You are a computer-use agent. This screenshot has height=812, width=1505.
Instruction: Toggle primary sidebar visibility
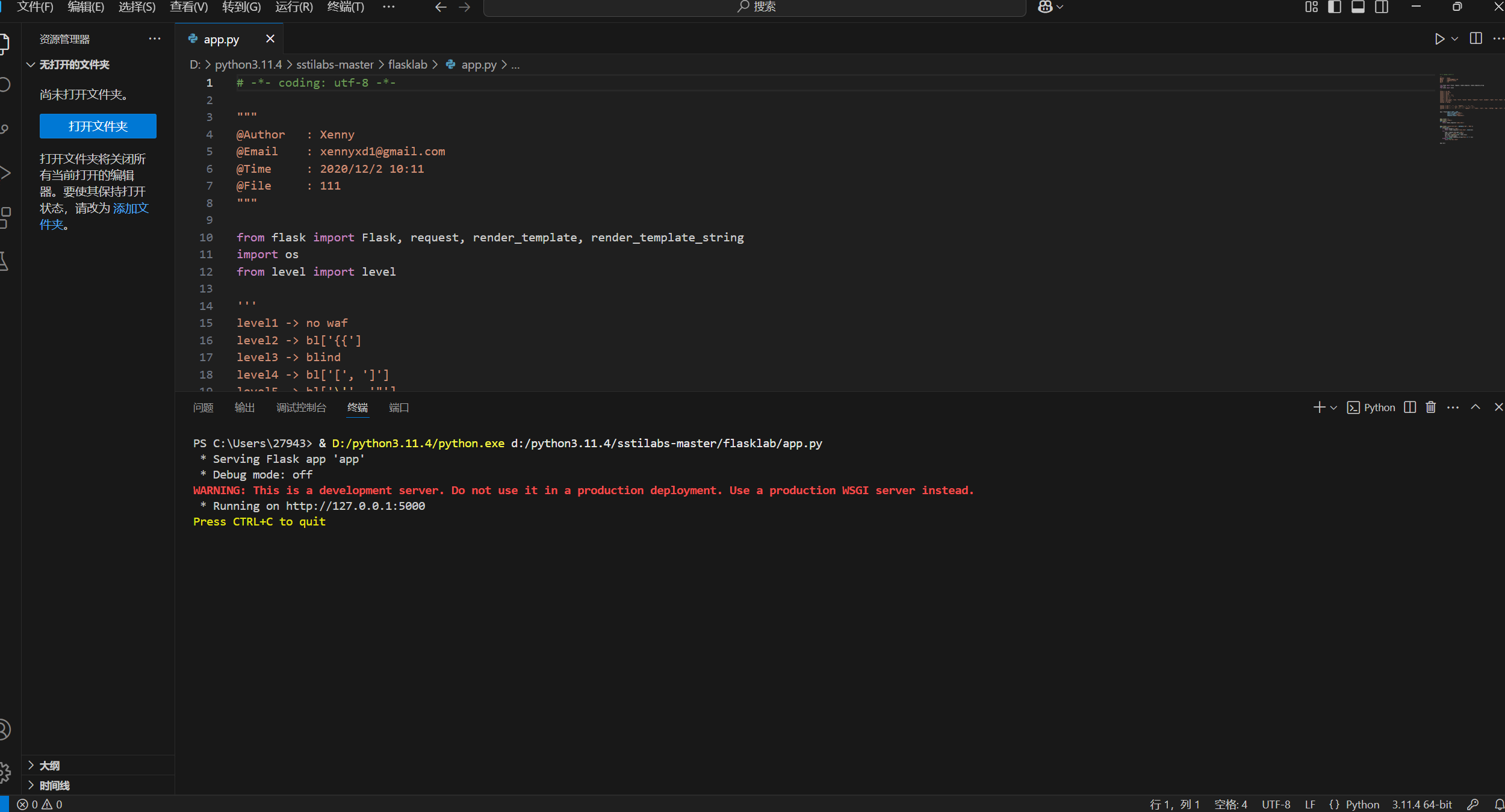[x=1335, y=7]
